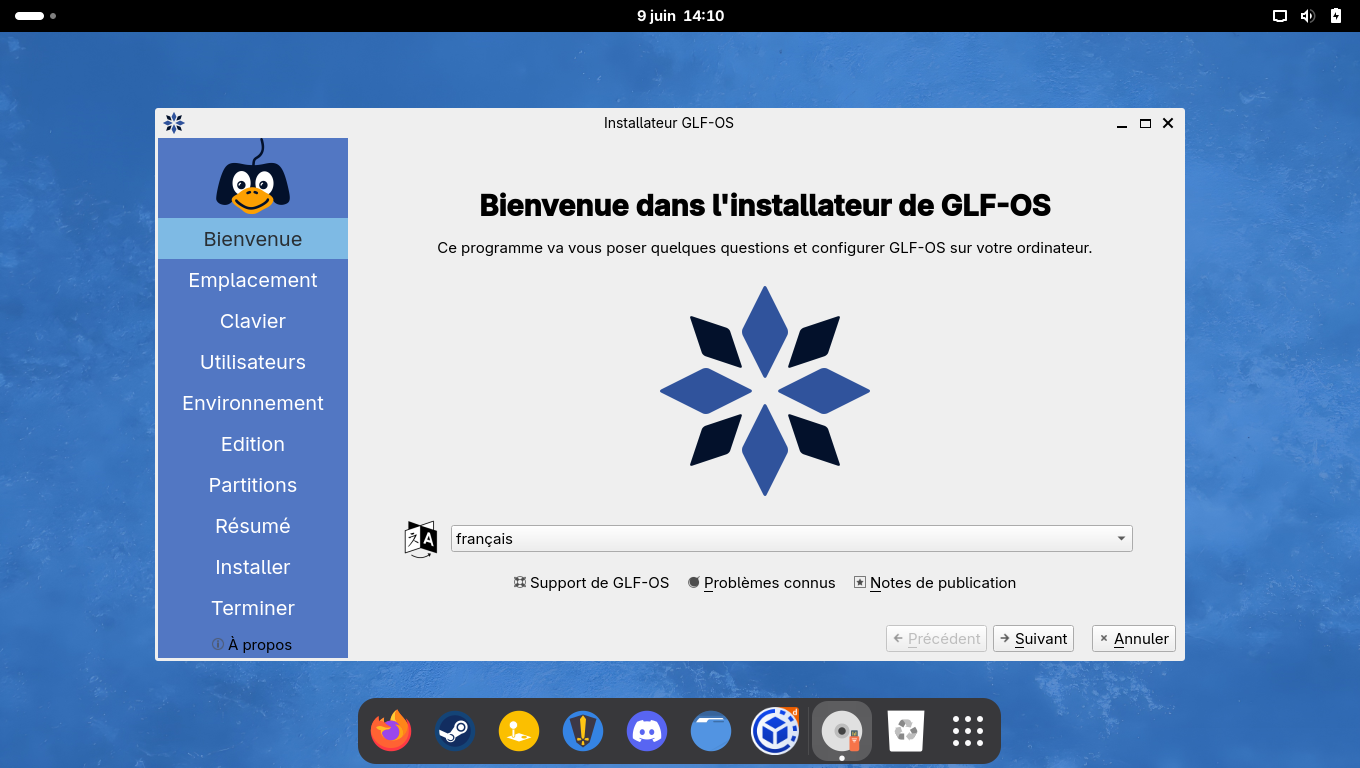
Task: Cancel installation with Annuler button
Action: [1133, 639]
